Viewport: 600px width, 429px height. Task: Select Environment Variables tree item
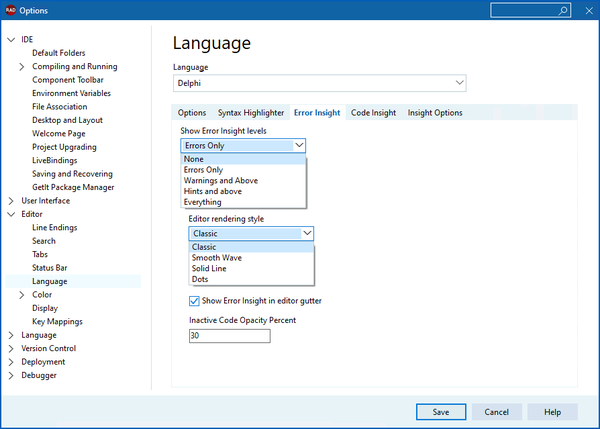(71, 93)
